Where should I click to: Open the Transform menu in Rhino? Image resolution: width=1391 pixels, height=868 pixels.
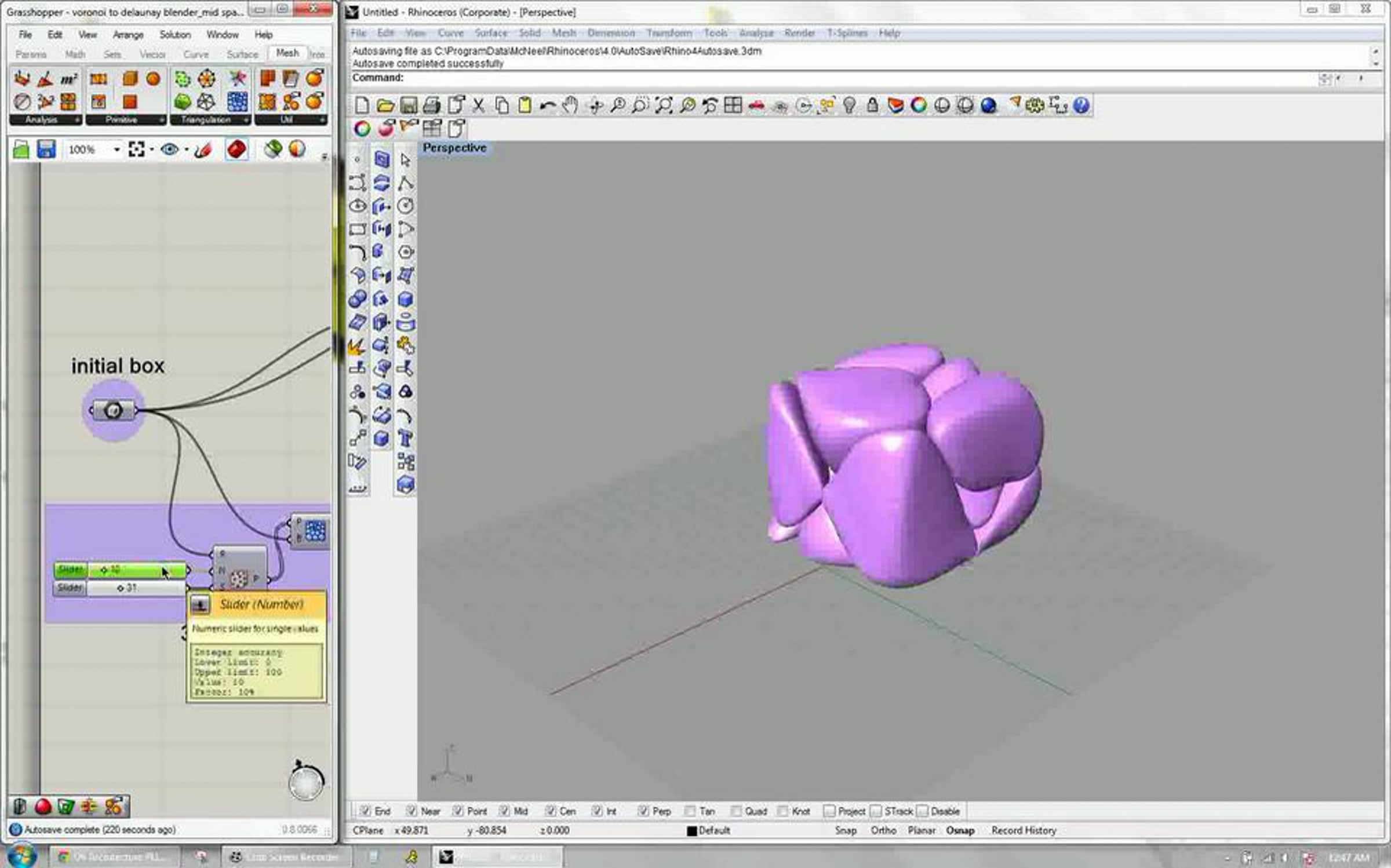click(x=669, y=33)
